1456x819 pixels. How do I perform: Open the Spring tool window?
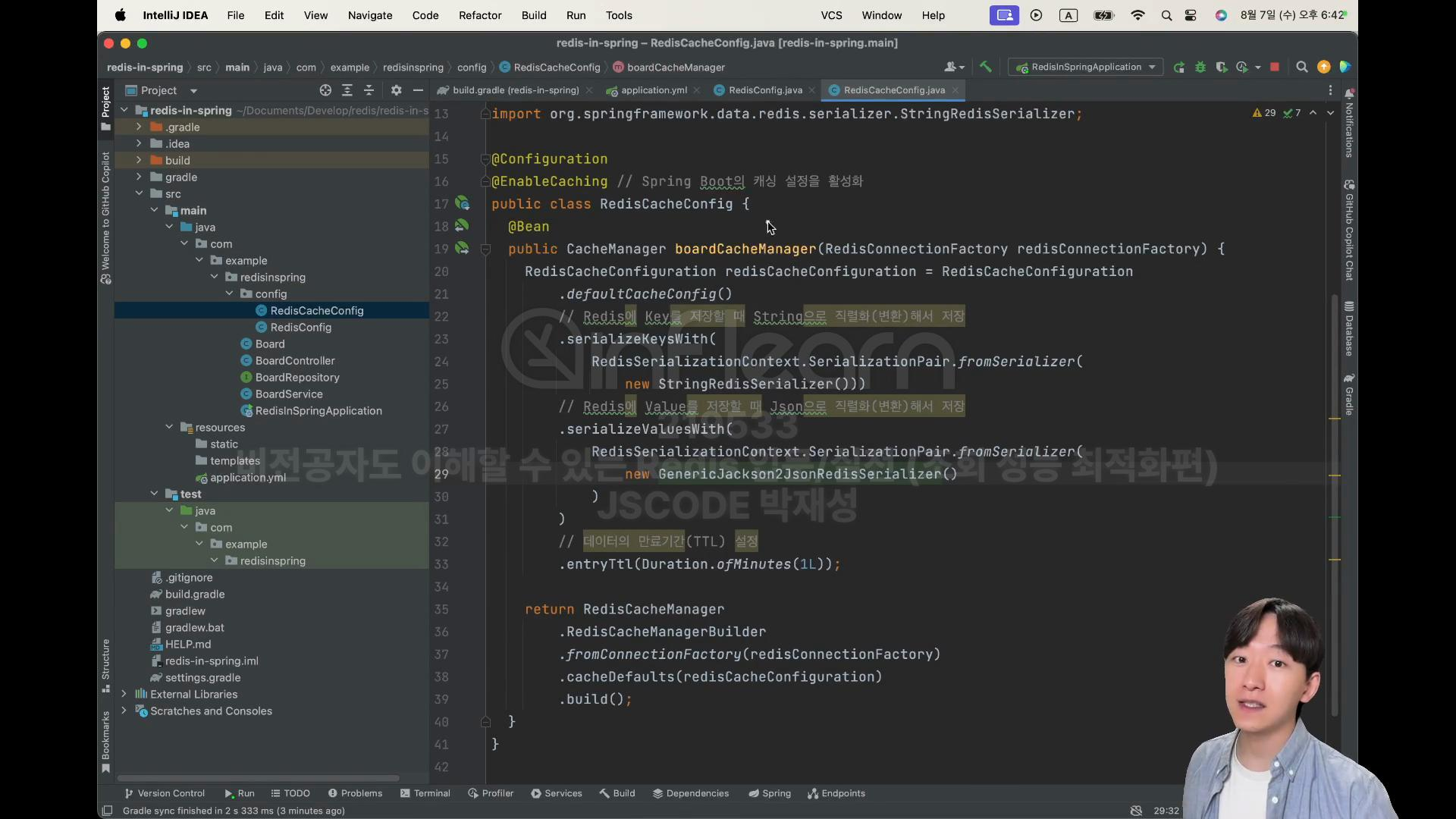[x=770, y=793]
